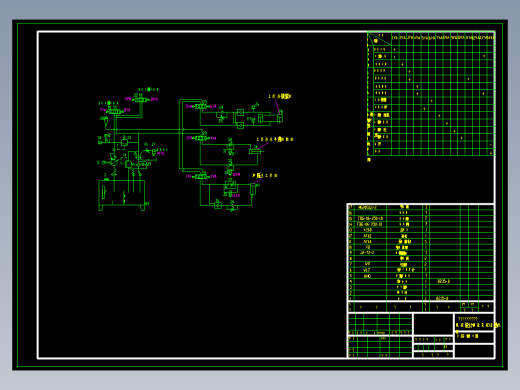
Task: Select the topmost solenoid directional valve symbol
Action: point(140,99)
